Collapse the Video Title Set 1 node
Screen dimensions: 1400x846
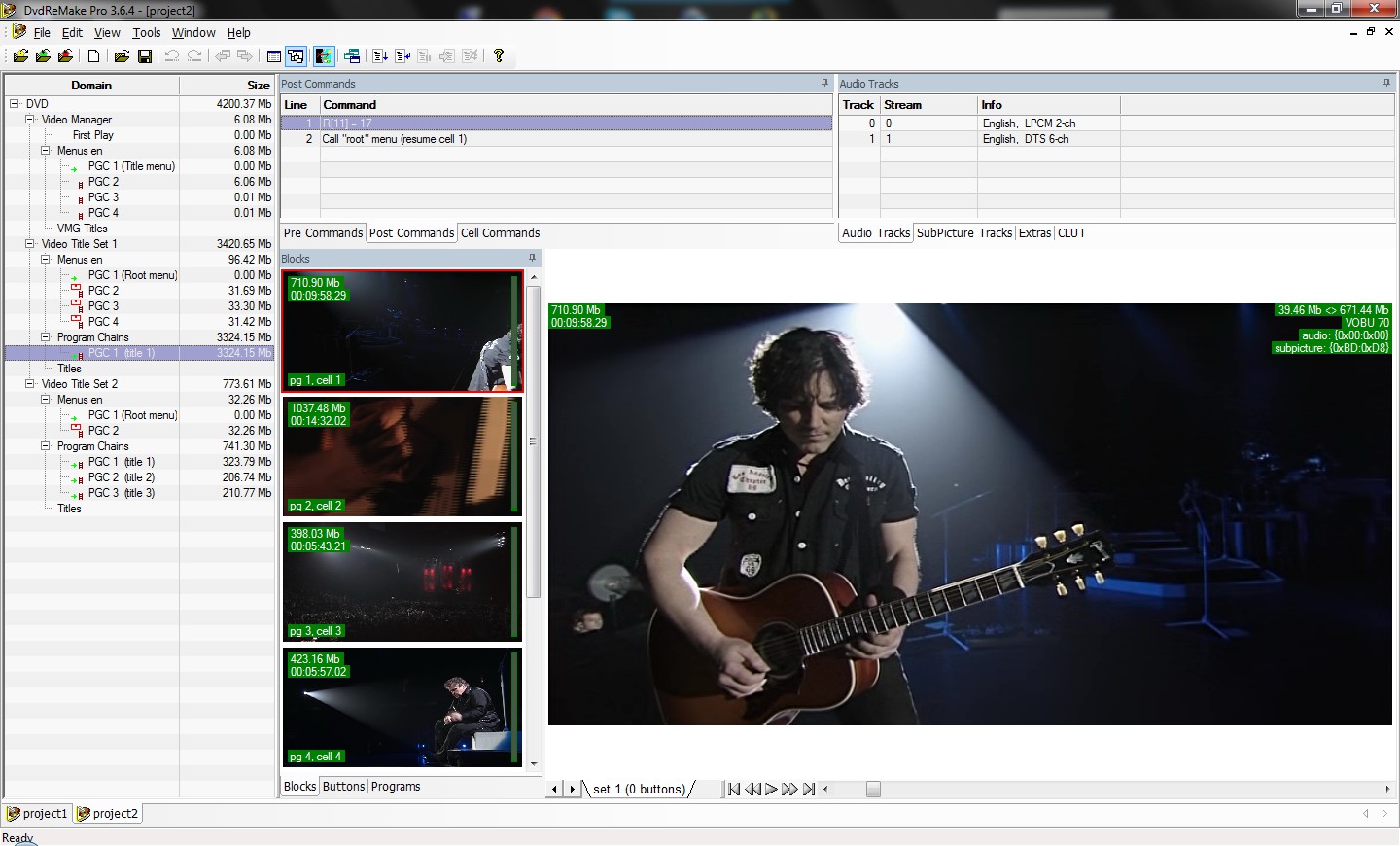click(29, 244)
